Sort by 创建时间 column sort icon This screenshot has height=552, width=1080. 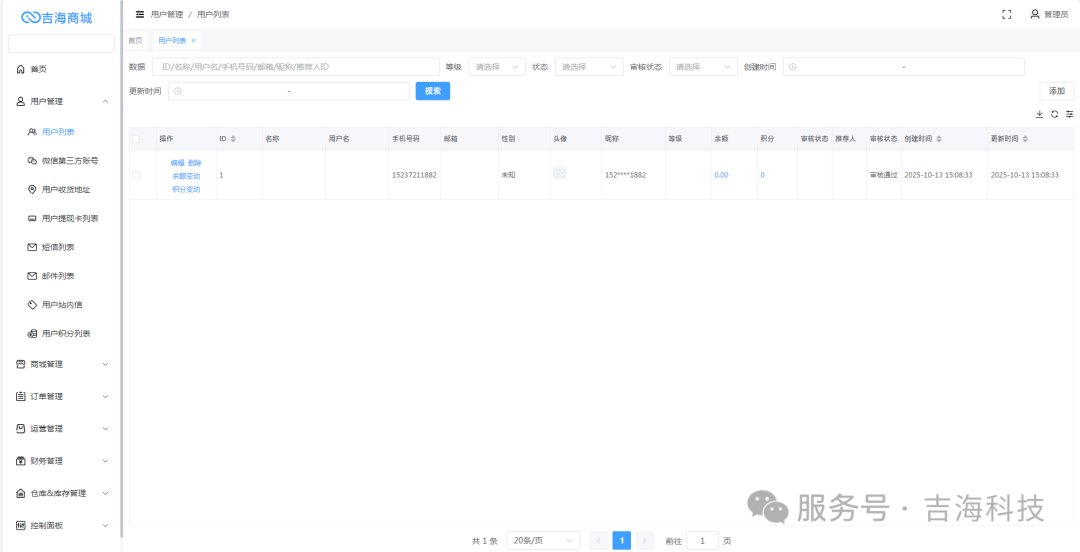[938, 139]
